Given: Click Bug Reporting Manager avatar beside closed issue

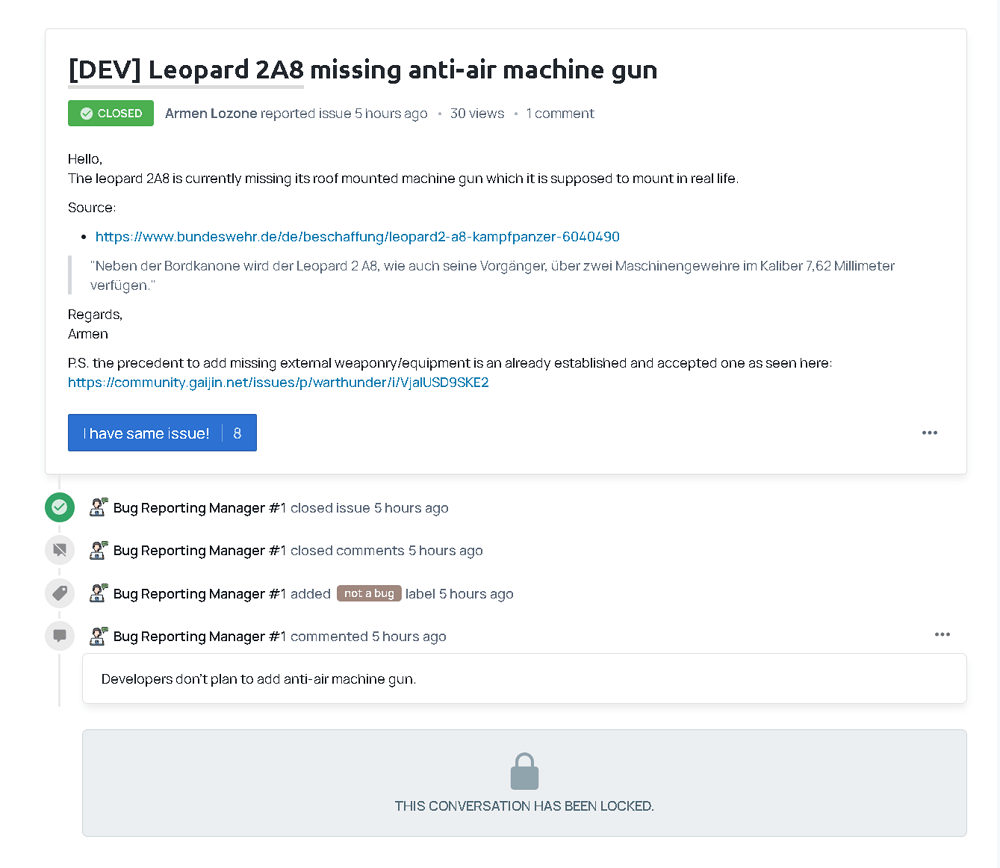Looking at the screenshot, I should pos(98,507).
